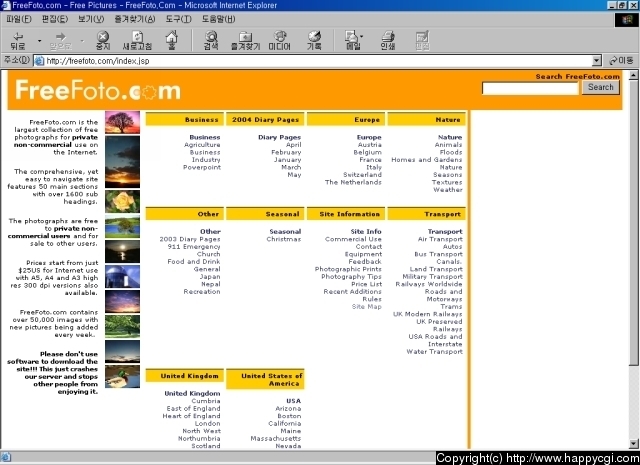Open the Massachusetts link
The width and height of the screenshot is (640, 465).
[x=276, y=438]
